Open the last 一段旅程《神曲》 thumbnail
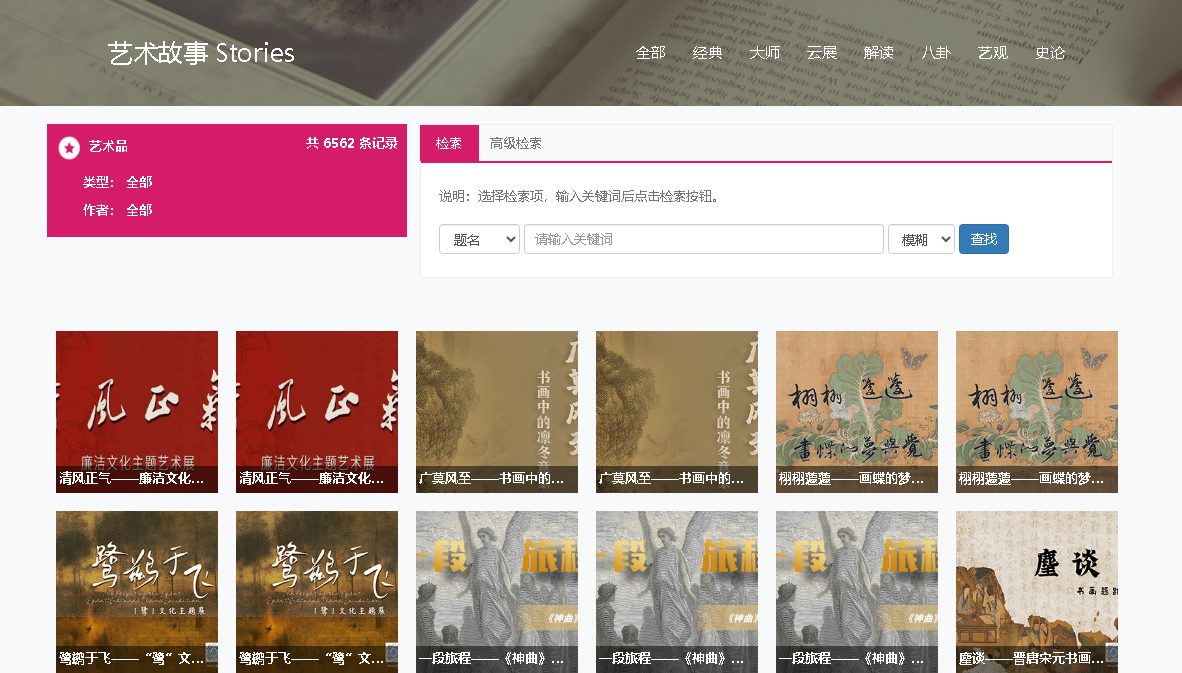1182x673 pixels. (x=857, y=592)
